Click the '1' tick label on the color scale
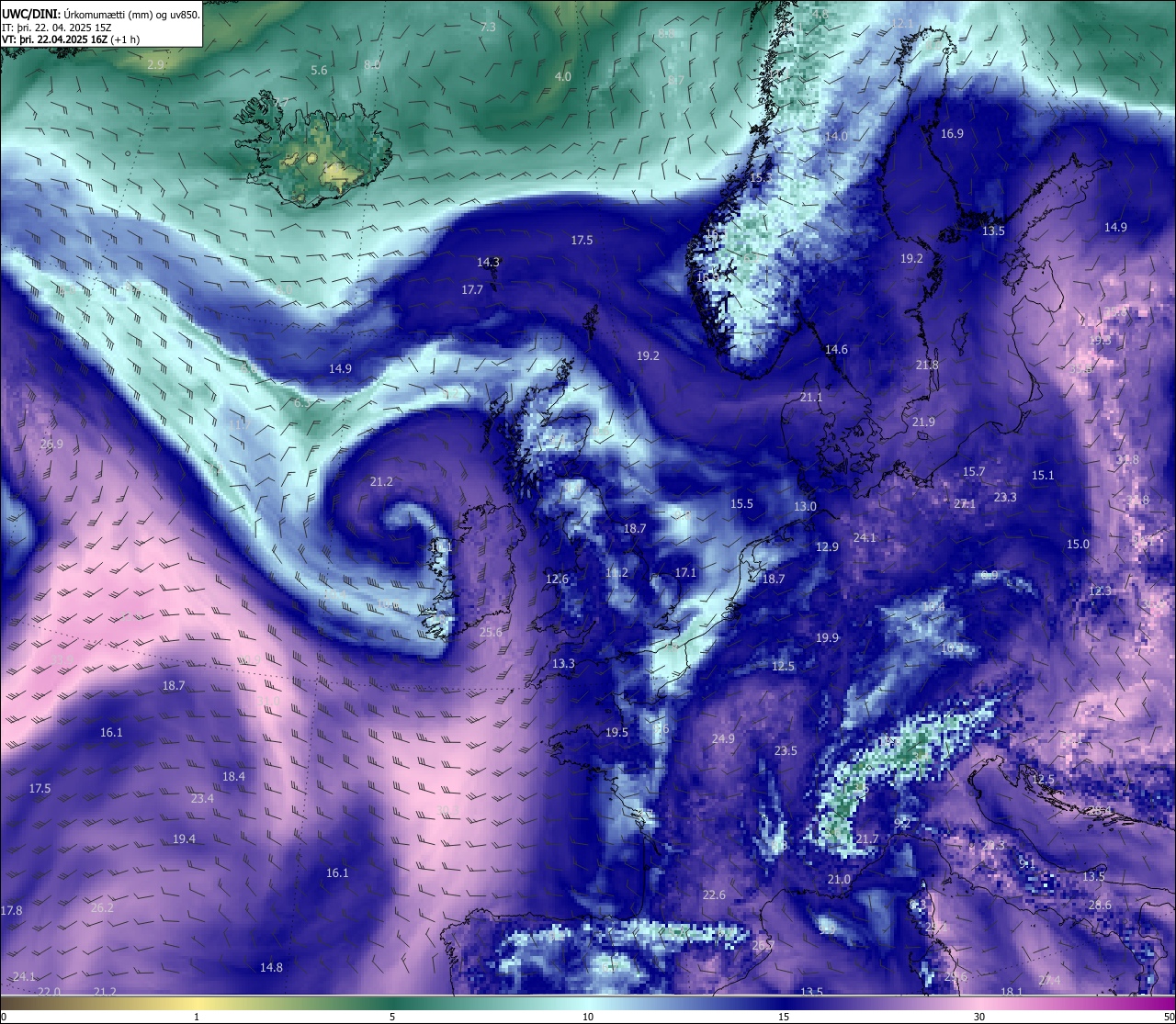1176x1024 pixels. point(197,1017)
